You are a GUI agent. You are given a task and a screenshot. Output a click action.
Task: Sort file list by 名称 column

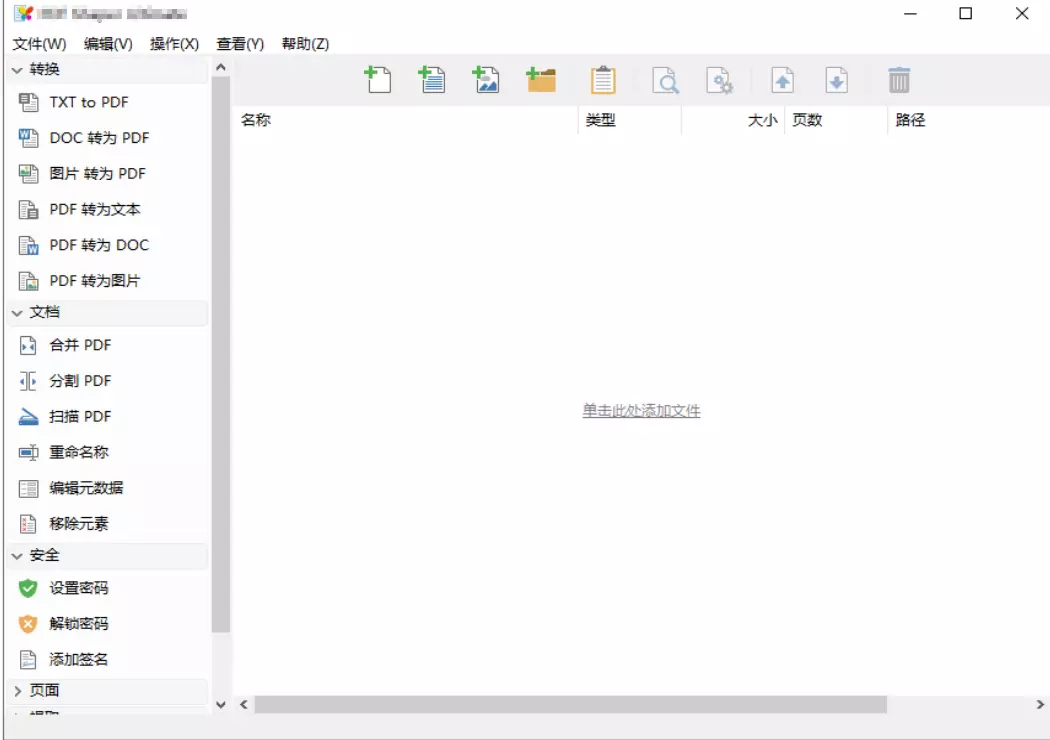[405, 121]
